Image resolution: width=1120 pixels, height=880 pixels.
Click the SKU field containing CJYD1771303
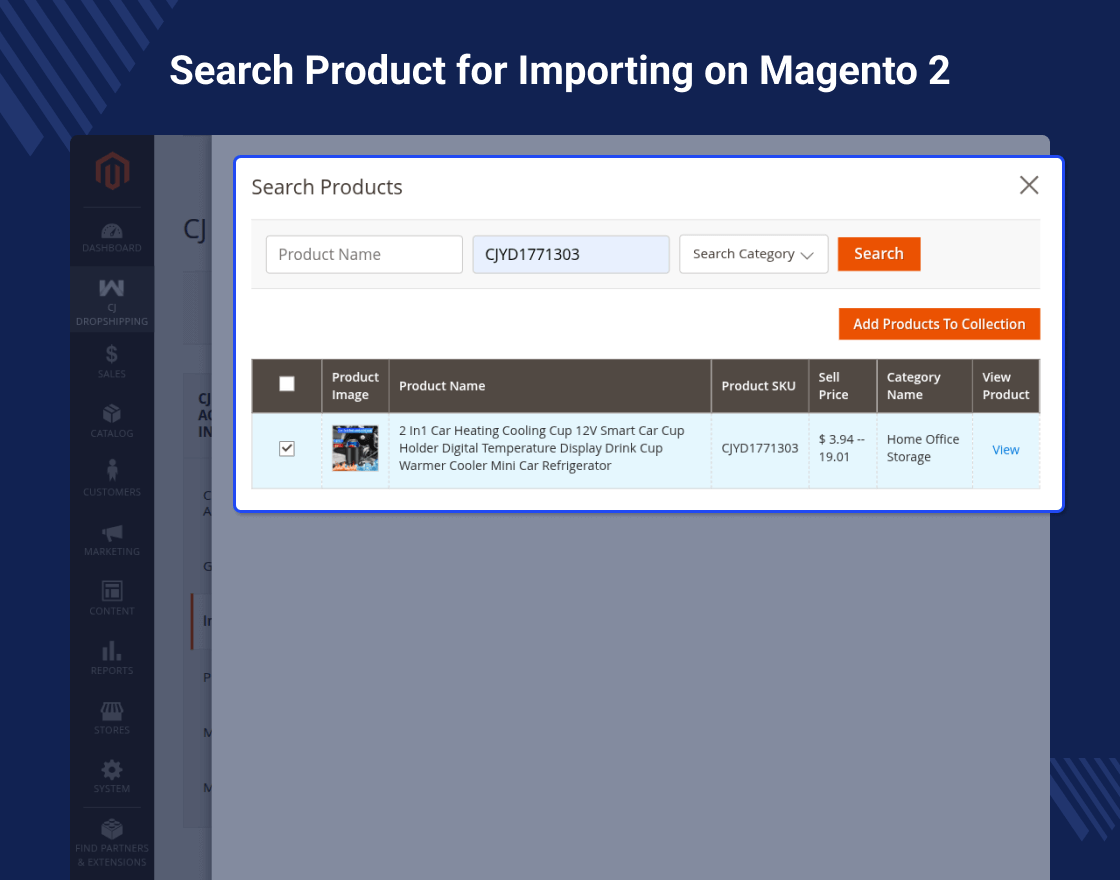coord(571,254)
